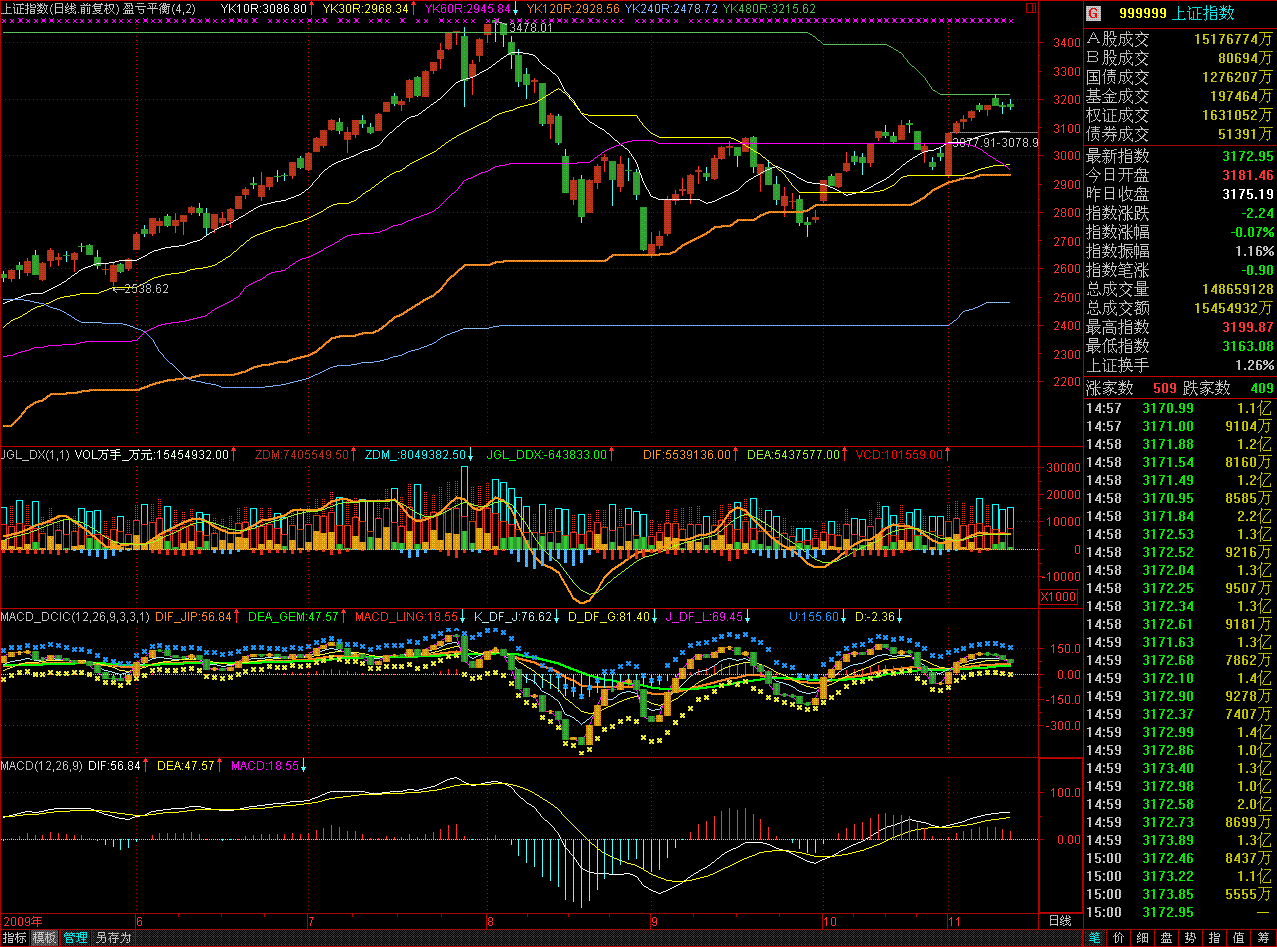This screenshot has height=947, width=1277.
Task: Click the YK240R:2478.72 indicator value
Action: click(671, 8)
